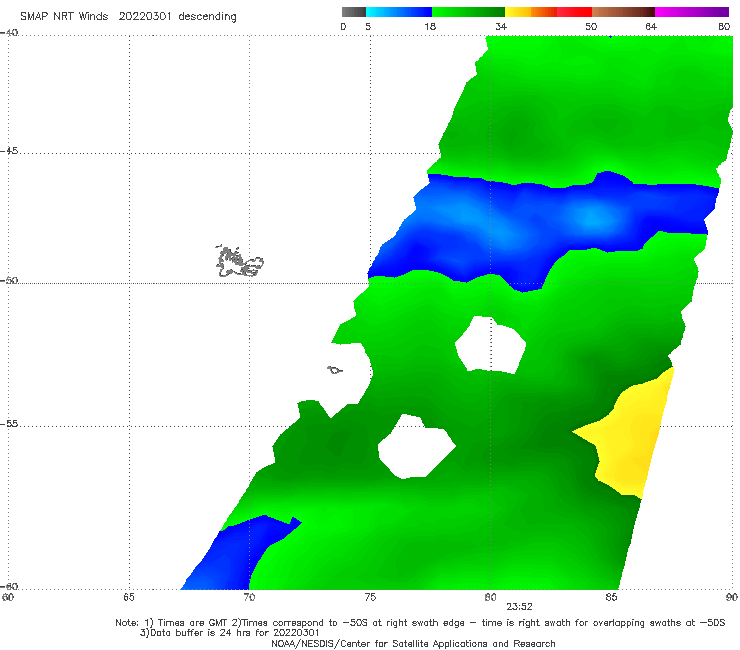Click the '50' label under the color bar
The height and width of the screenshot is (650, 740).
pyautogui.click(x=591, y=26)
